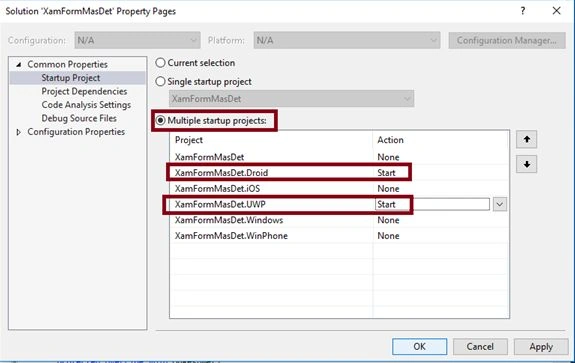Collapse the Common Properties tree node

tap(19, 65)
